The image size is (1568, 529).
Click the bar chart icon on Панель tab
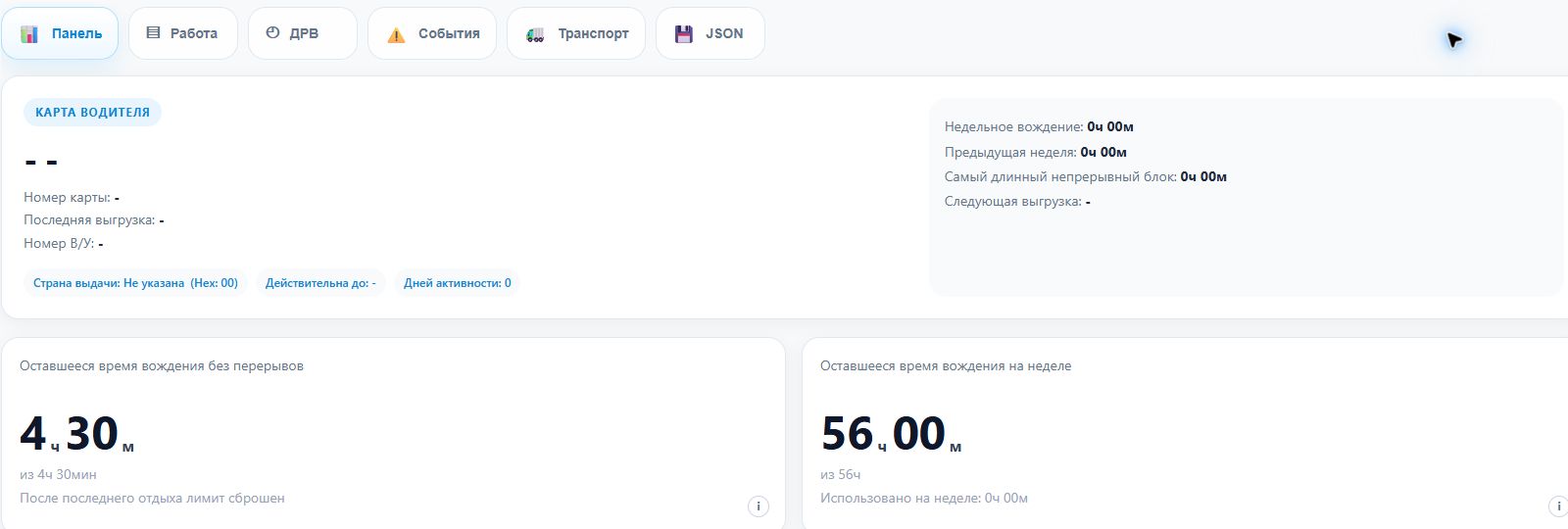(29, 33)
